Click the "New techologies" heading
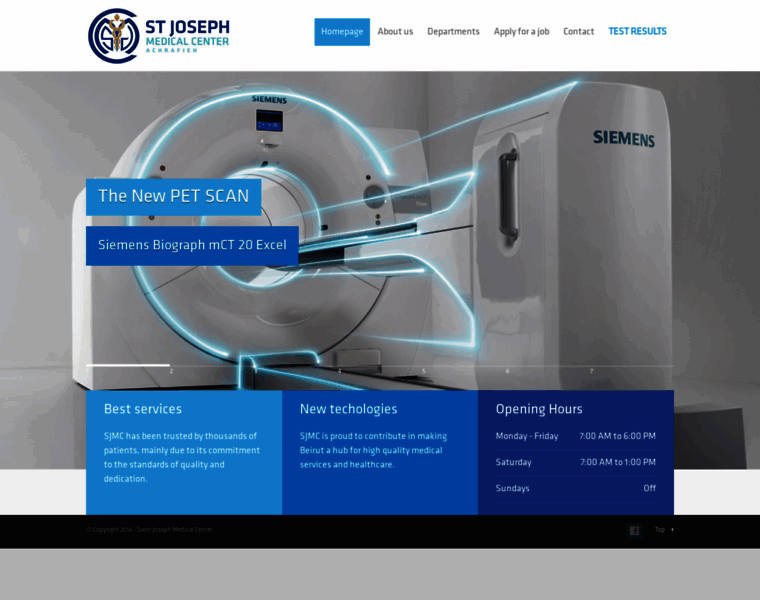Screen dimensions: 760x600 348,409
